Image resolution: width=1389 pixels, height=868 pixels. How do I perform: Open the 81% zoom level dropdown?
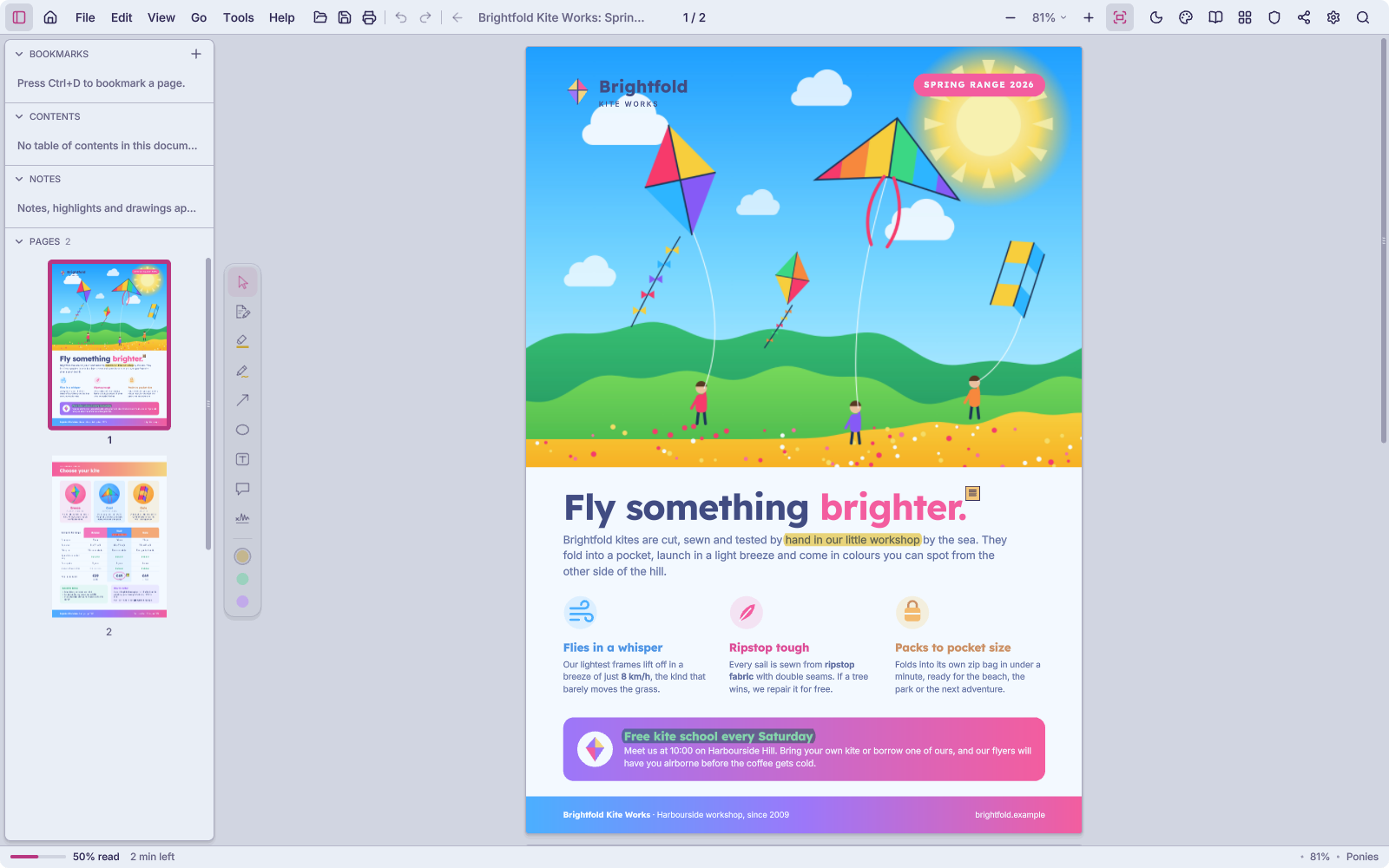(1050, 17)
